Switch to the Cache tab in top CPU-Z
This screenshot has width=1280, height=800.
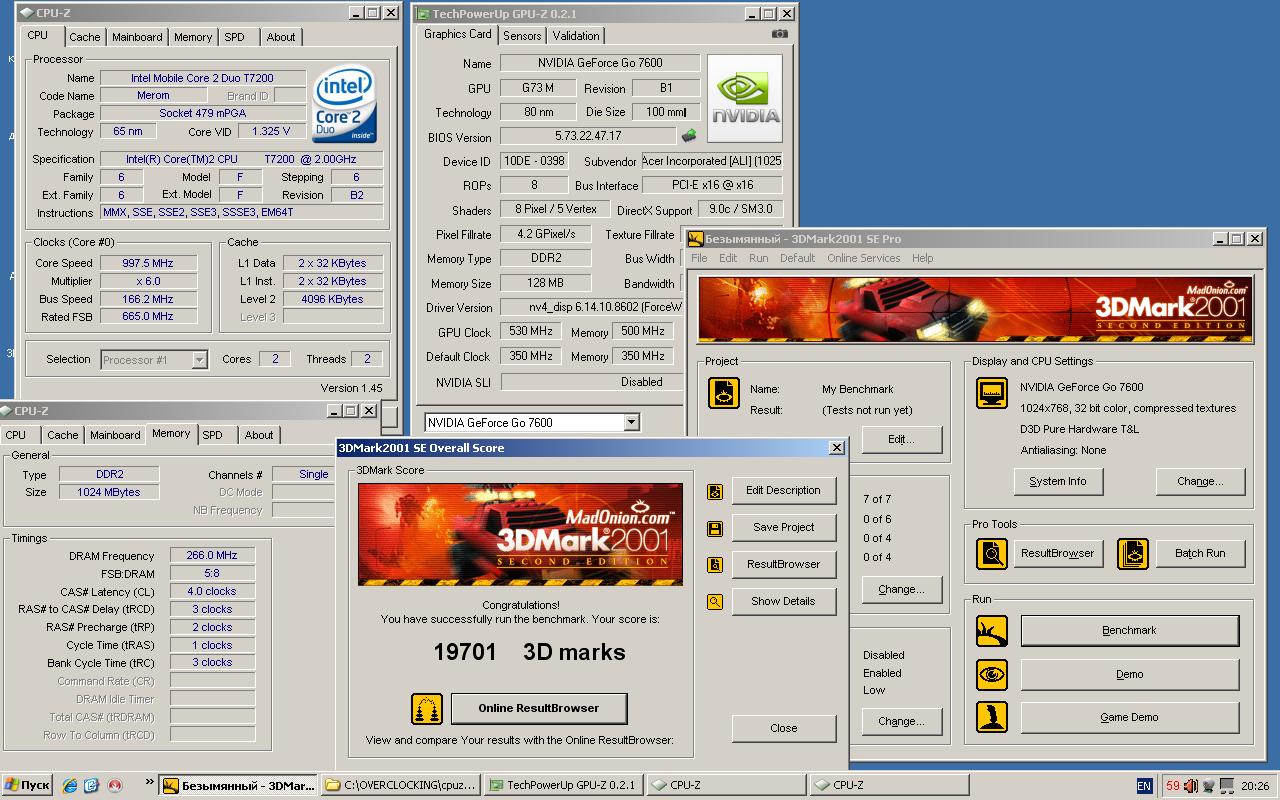[84, 37]
